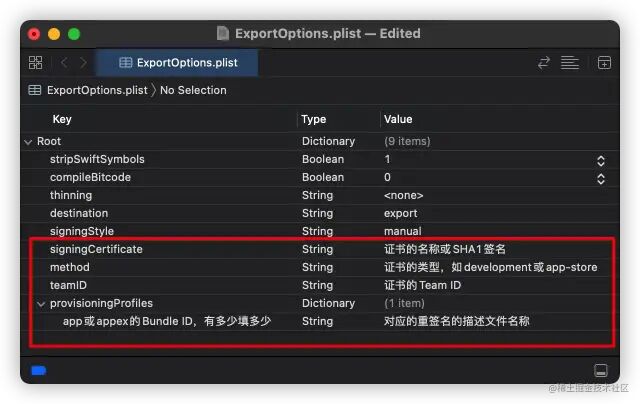This screenshot has height=404, width=640.
Task: Select the 'app 或 appex 的 Bundle ID' key
Action: 167,321
